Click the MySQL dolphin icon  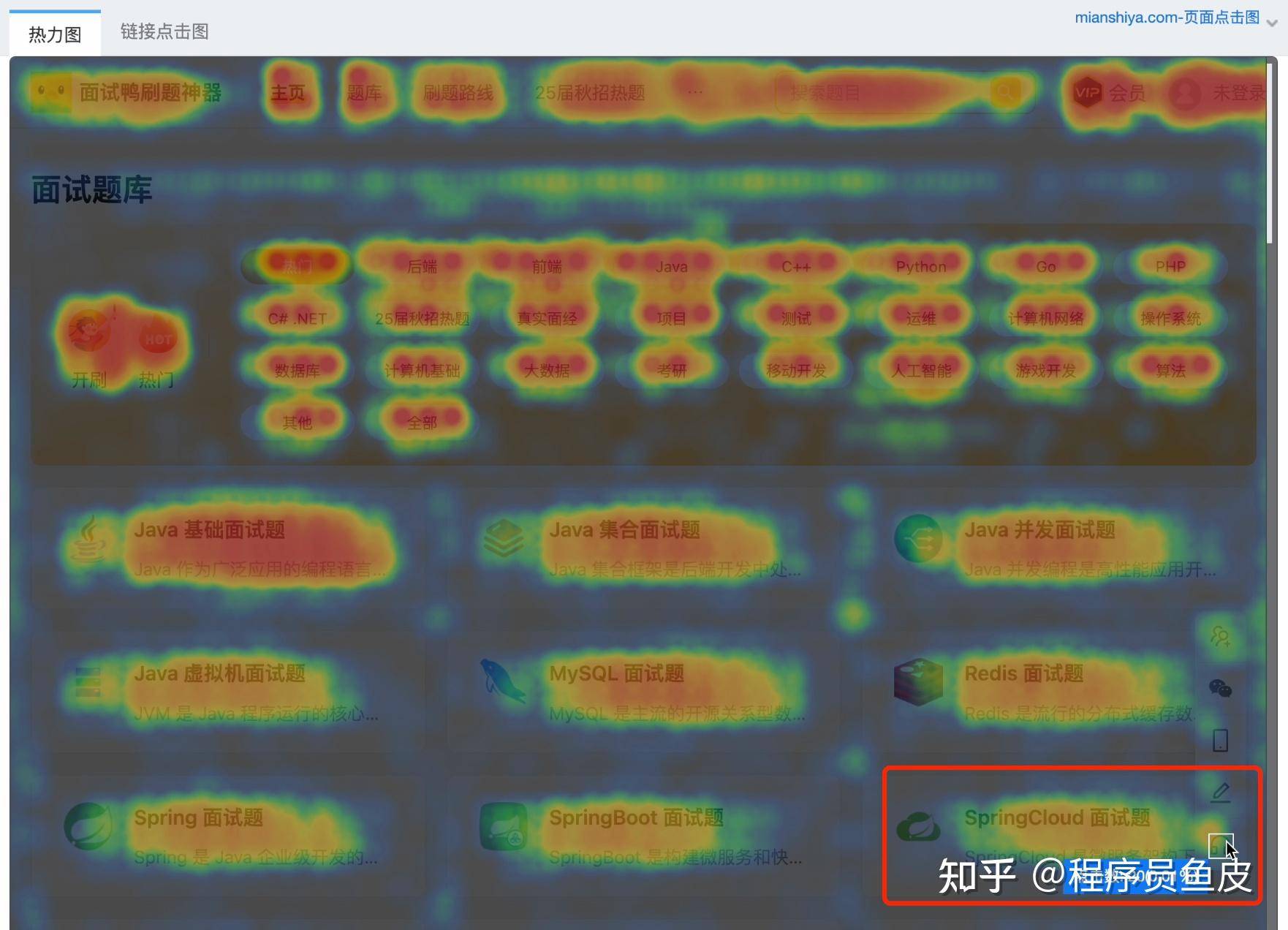tap(503, 681)
